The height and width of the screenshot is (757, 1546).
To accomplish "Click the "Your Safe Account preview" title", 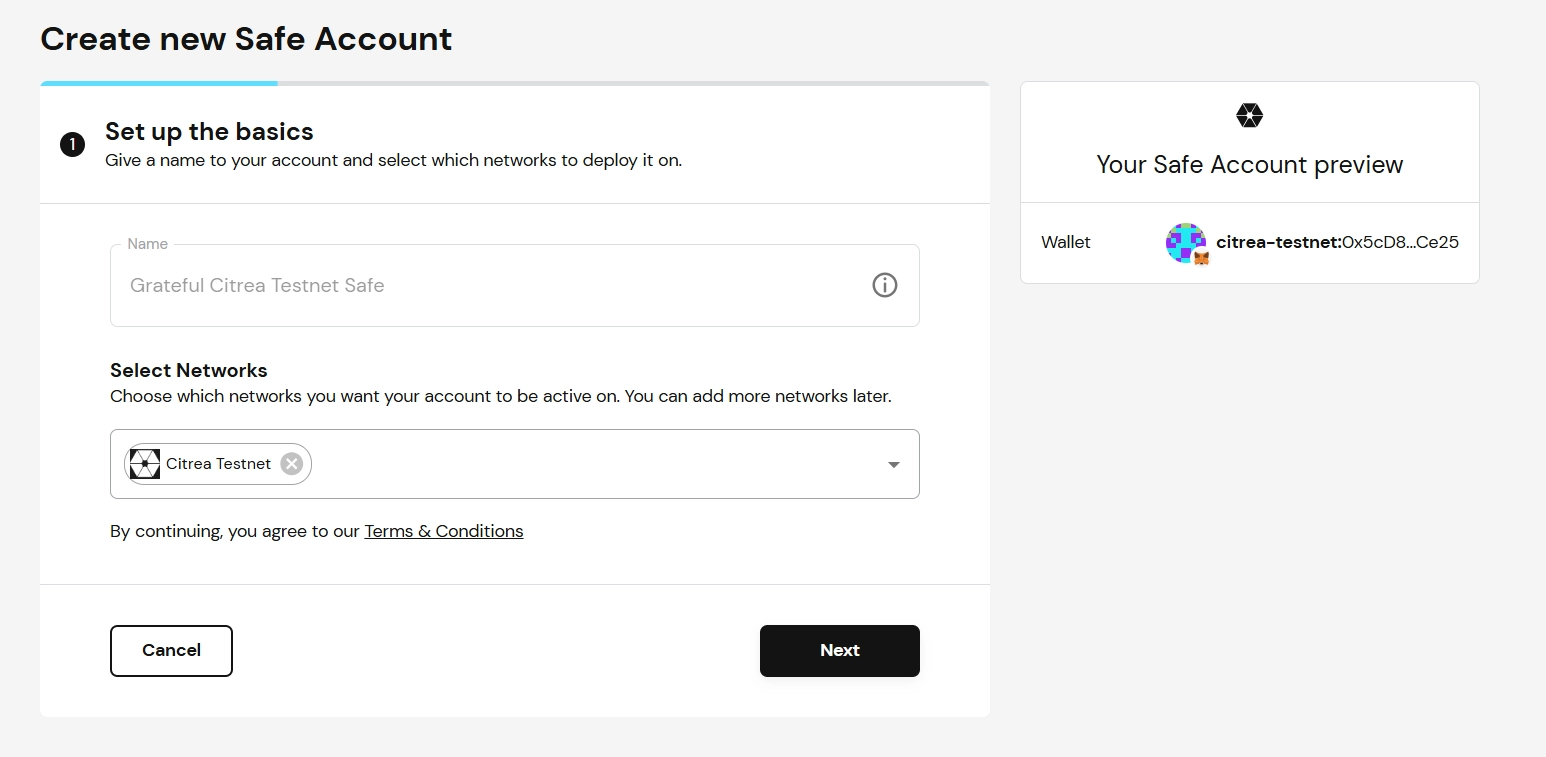I will click(1249, 165).
